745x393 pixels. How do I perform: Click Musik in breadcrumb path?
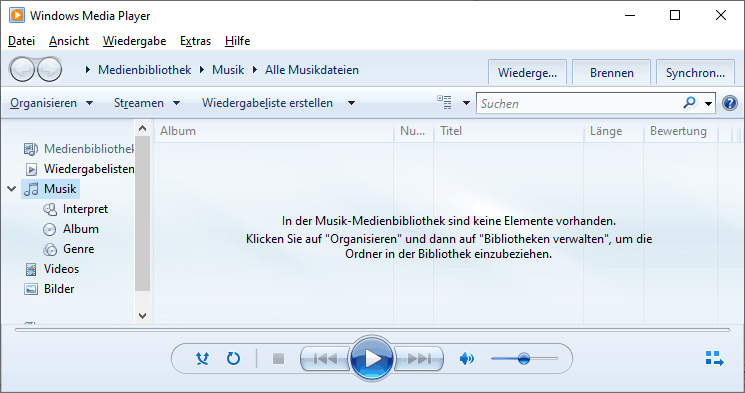pos(228,70)
